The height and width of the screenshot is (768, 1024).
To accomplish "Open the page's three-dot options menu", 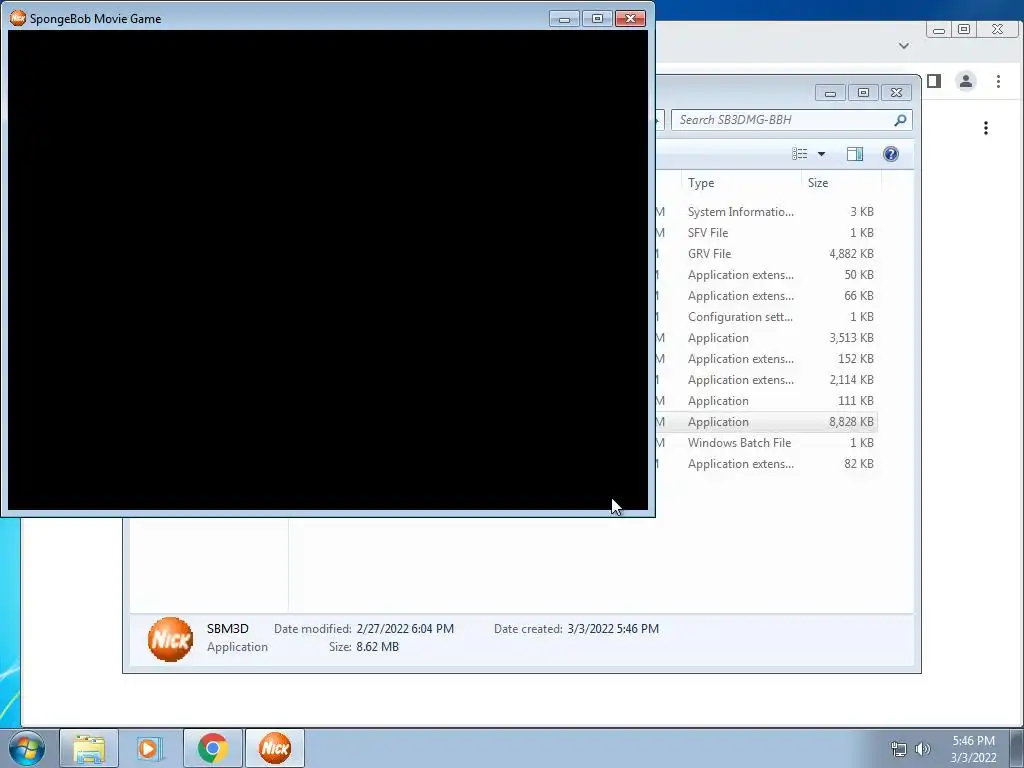I will [985, 128].
